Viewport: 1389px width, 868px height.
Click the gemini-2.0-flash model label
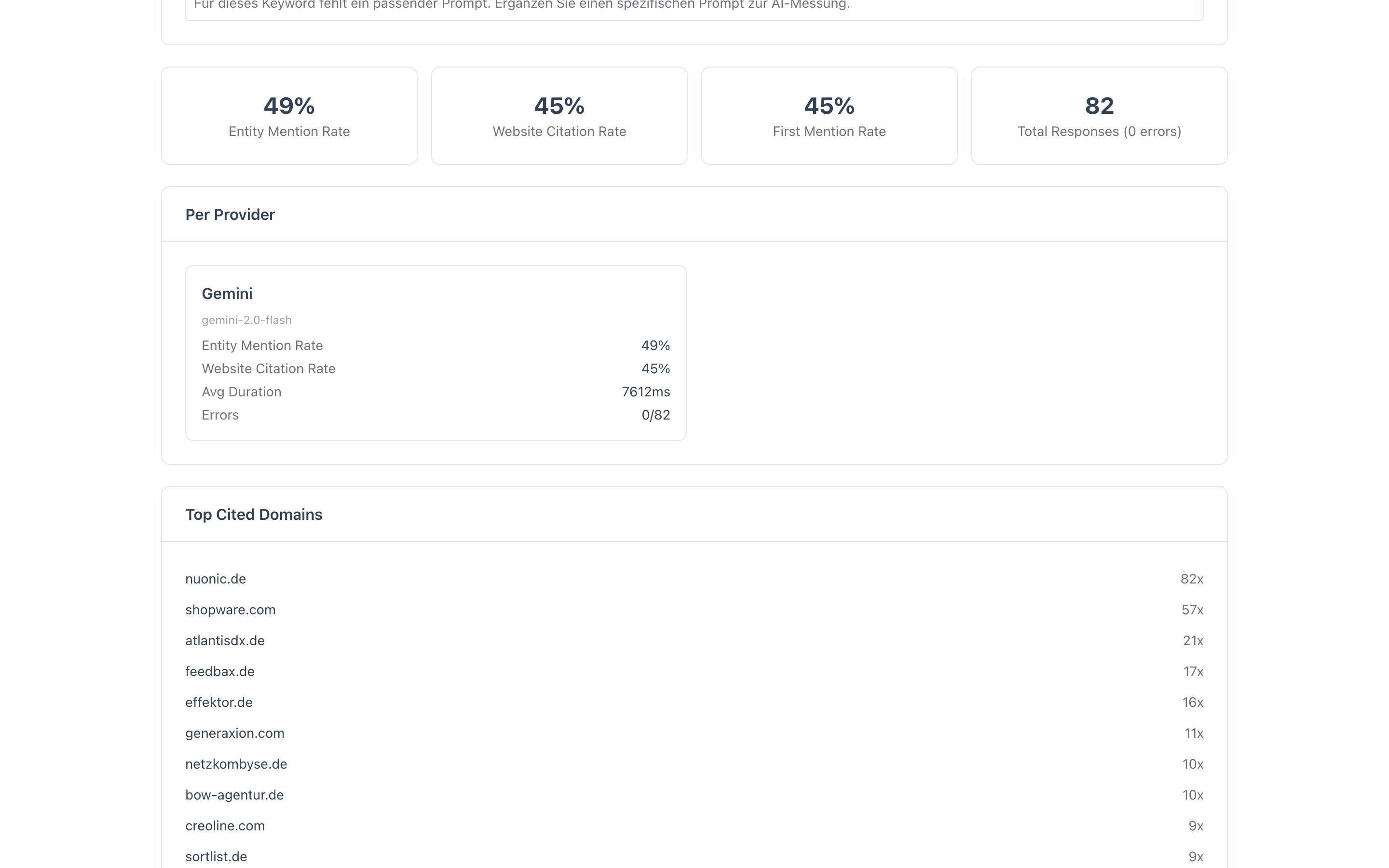click(247, 320)
